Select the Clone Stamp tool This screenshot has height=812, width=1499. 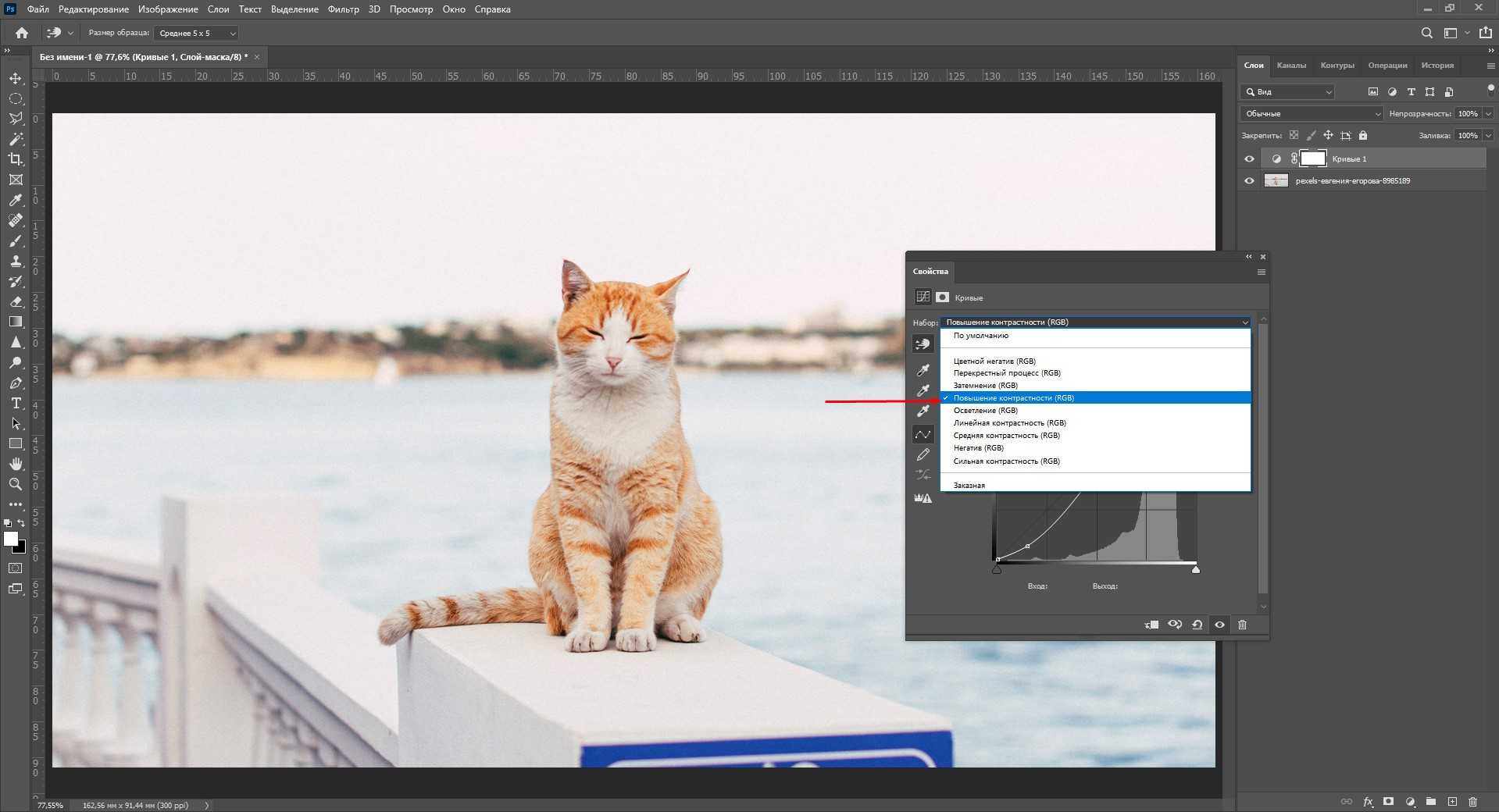16,262
